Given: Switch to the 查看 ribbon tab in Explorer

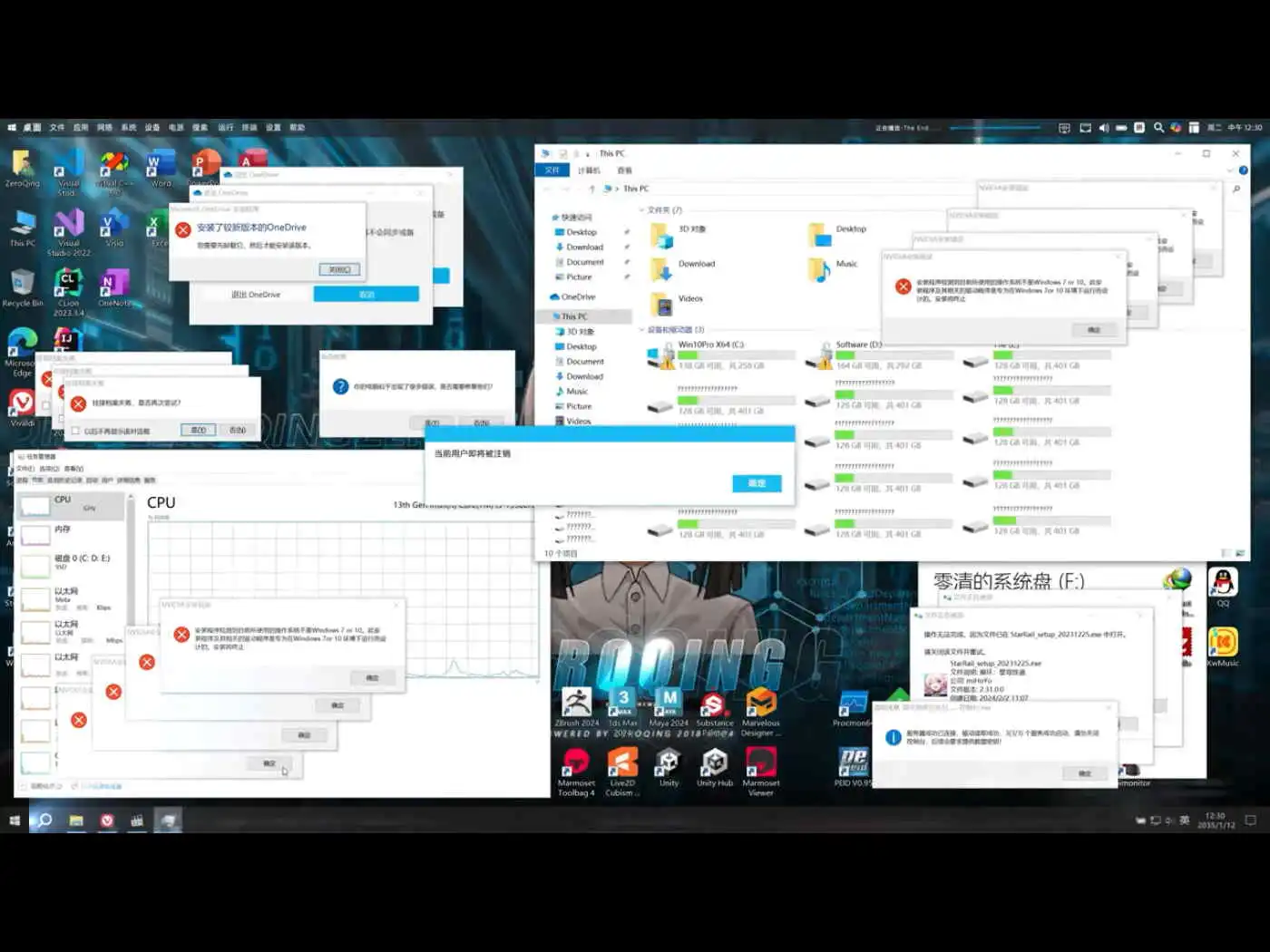Looking at the screenshot, I should pyautogui.click(x=625, y=170).
